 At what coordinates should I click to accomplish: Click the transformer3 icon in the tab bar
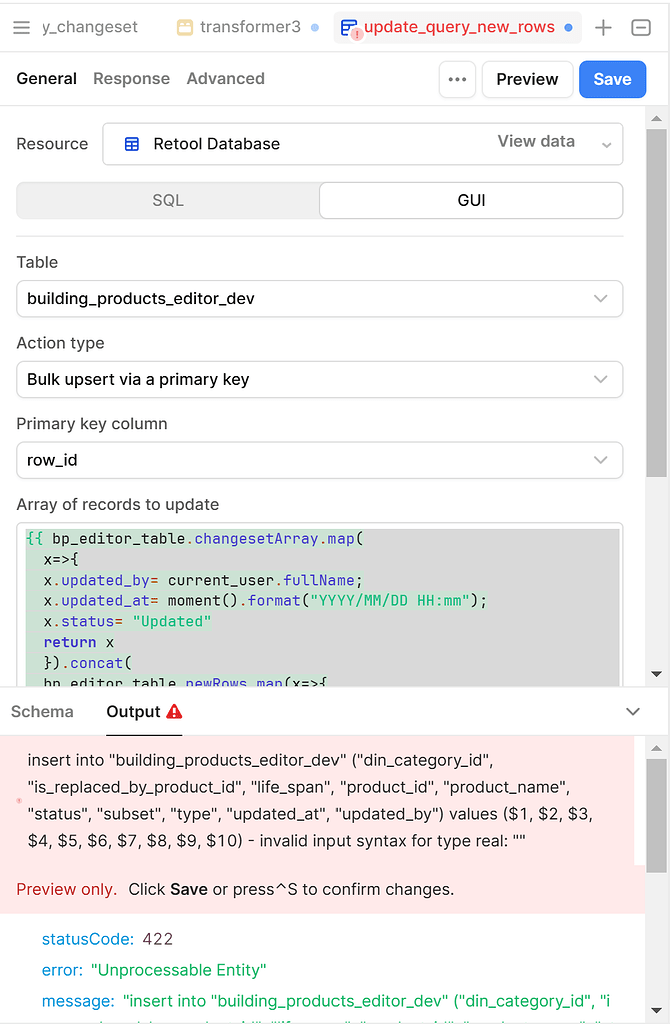pyautogui.click(x=184, y=27)
